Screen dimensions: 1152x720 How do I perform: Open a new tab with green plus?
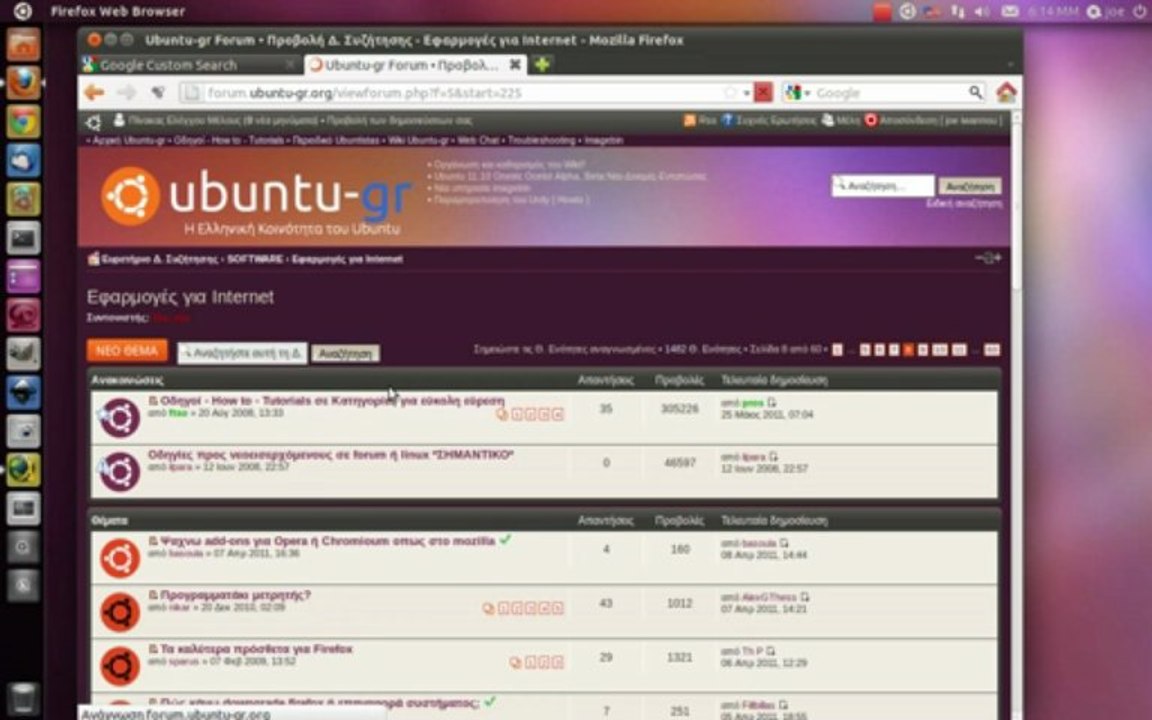point(542,65)
